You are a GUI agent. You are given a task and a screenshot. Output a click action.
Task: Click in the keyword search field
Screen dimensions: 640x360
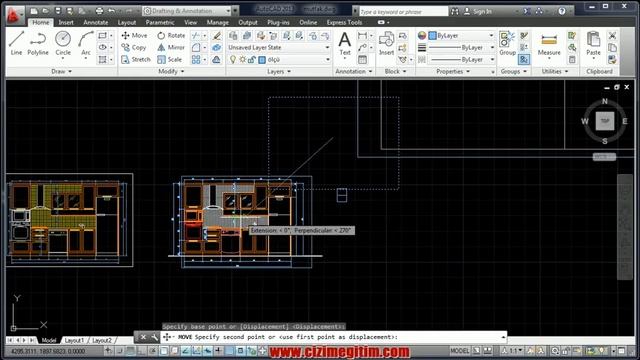403,11
